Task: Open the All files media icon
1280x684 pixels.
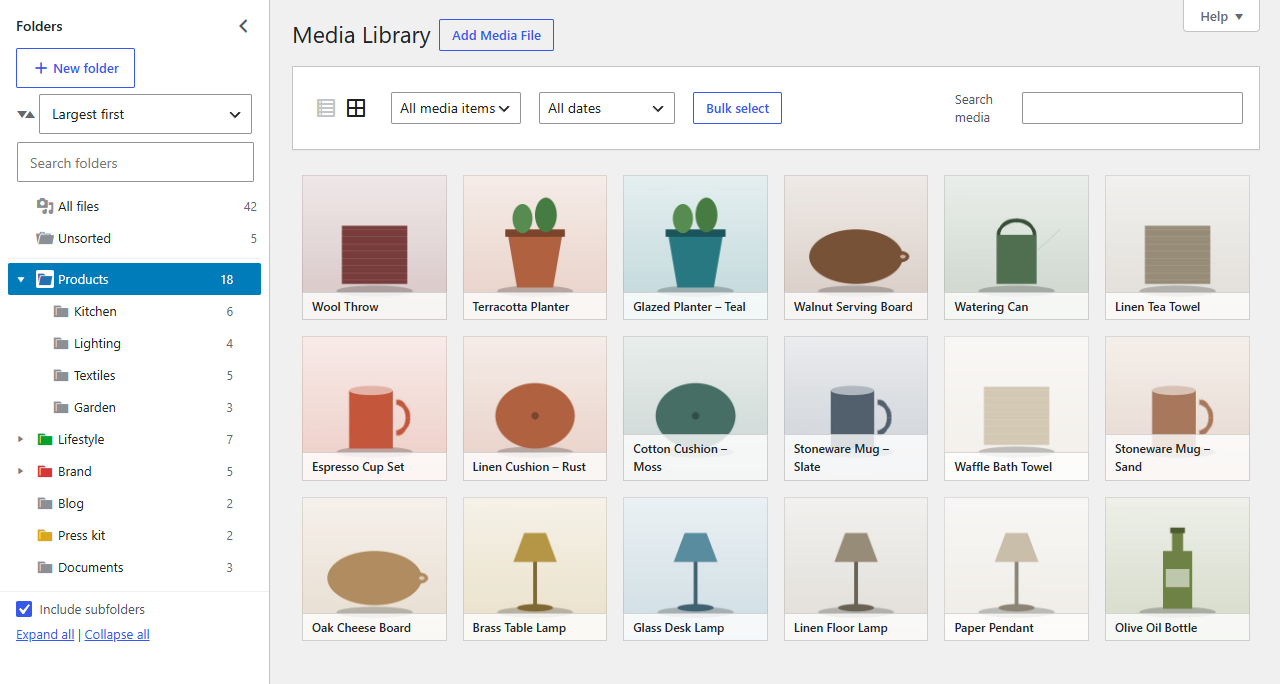Action: 45,206
